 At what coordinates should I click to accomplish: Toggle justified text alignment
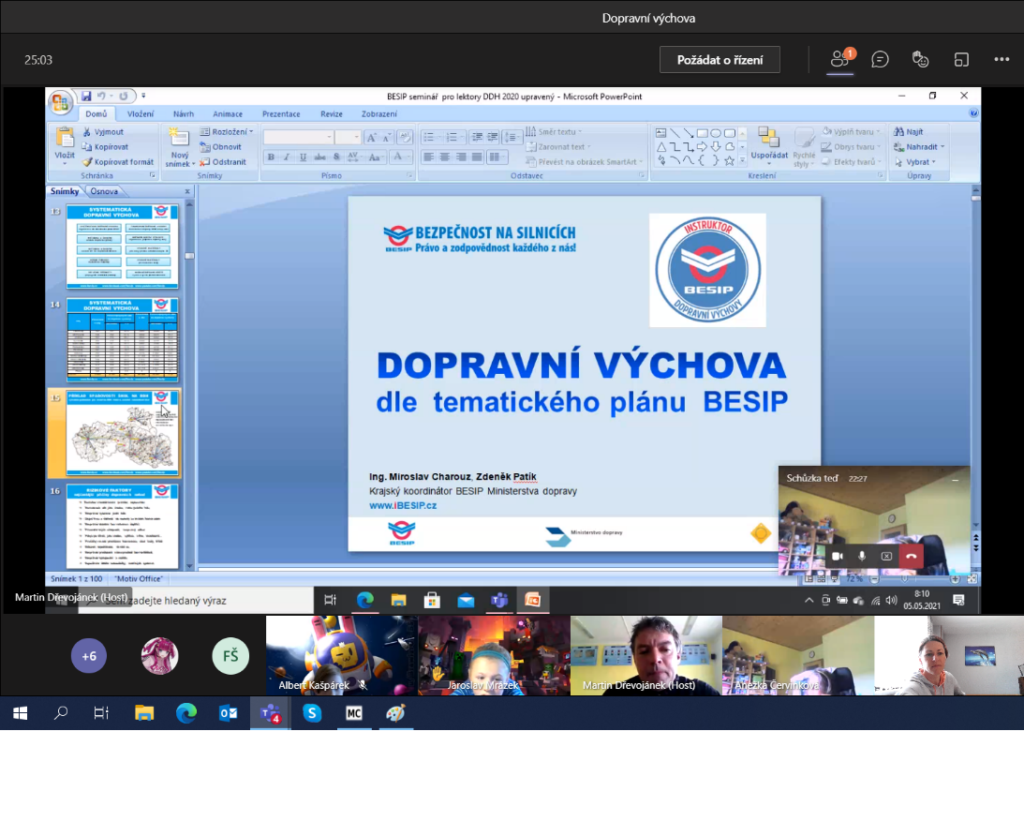pos(477,157)
